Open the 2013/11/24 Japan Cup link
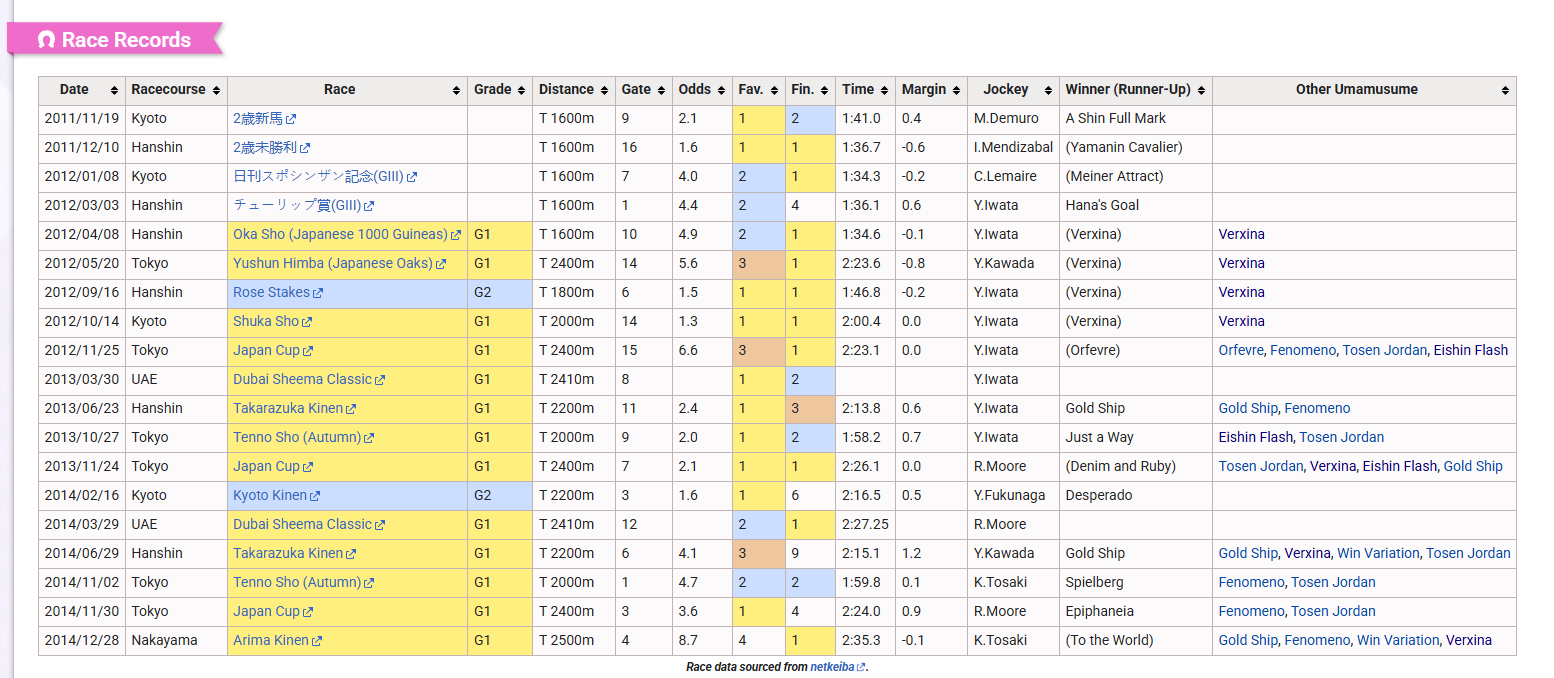 click(273, 466)
